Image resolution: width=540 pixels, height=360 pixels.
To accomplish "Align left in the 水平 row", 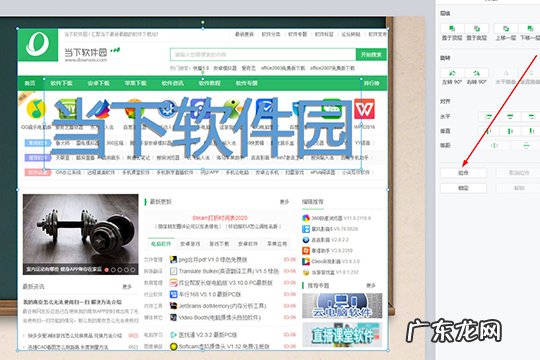I will (x=488, y=117).
